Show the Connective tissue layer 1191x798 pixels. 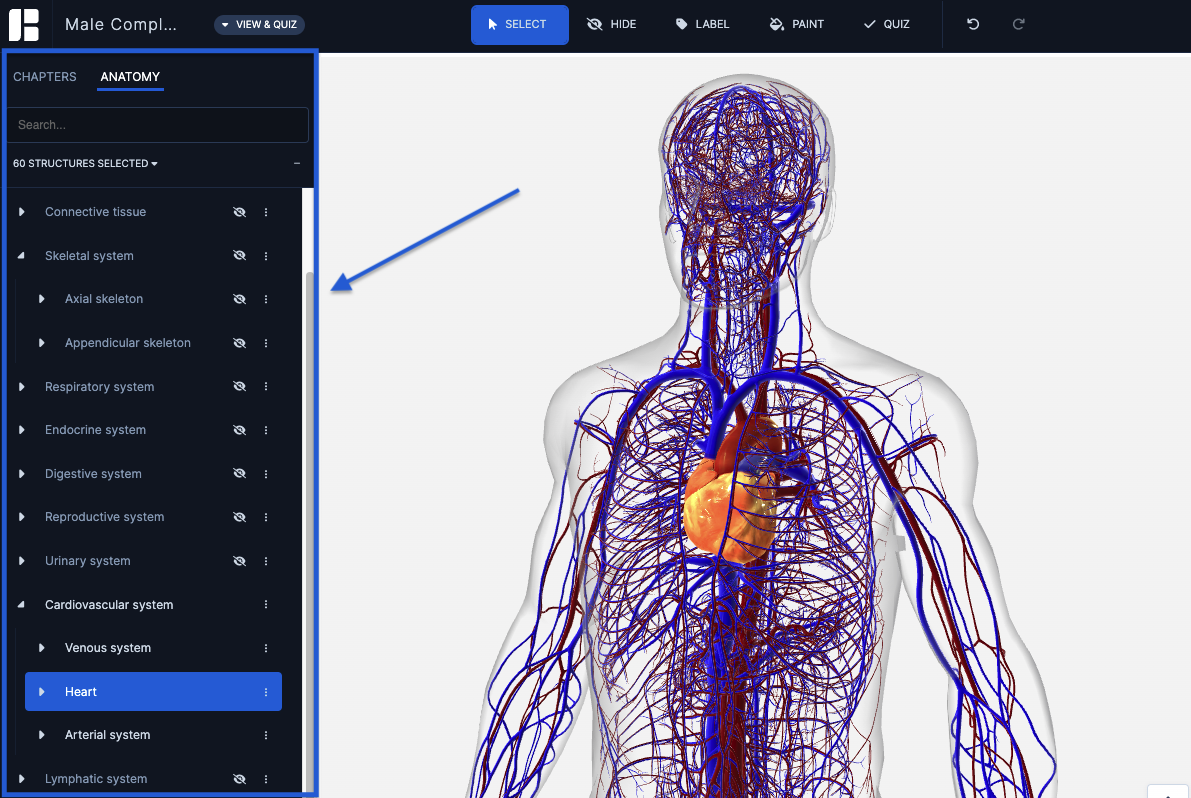pyautogui.click(x=239, y=212)
